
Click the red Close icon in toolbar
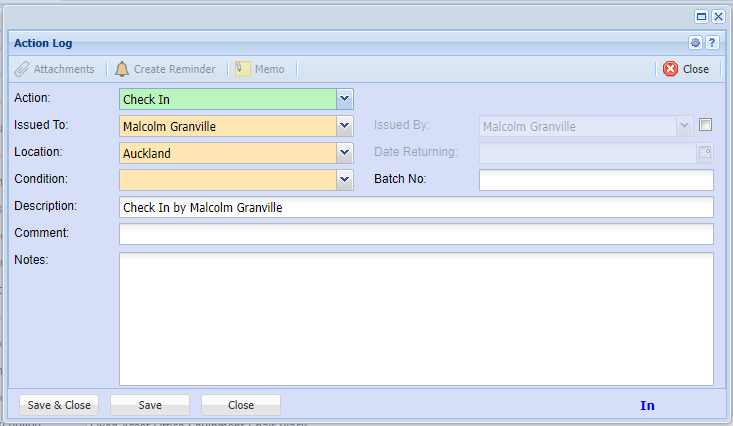pyautogui.click(x=670, y=69)
